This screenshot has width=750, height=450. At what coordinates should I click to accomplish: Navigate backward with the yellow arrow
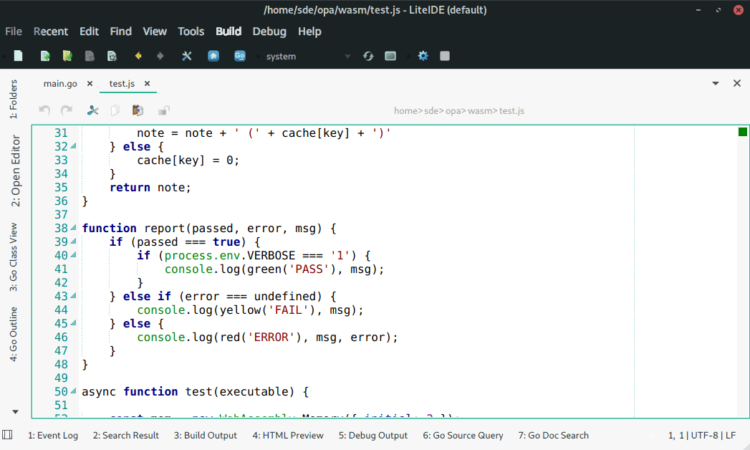(x=138, y=56)
